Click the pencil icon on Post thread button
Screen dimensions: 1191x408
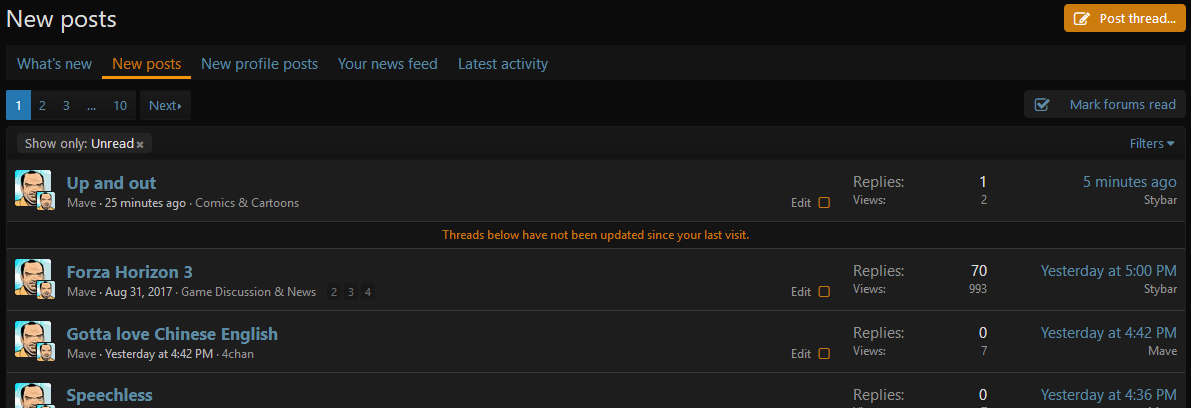(x=1083, y=18)
